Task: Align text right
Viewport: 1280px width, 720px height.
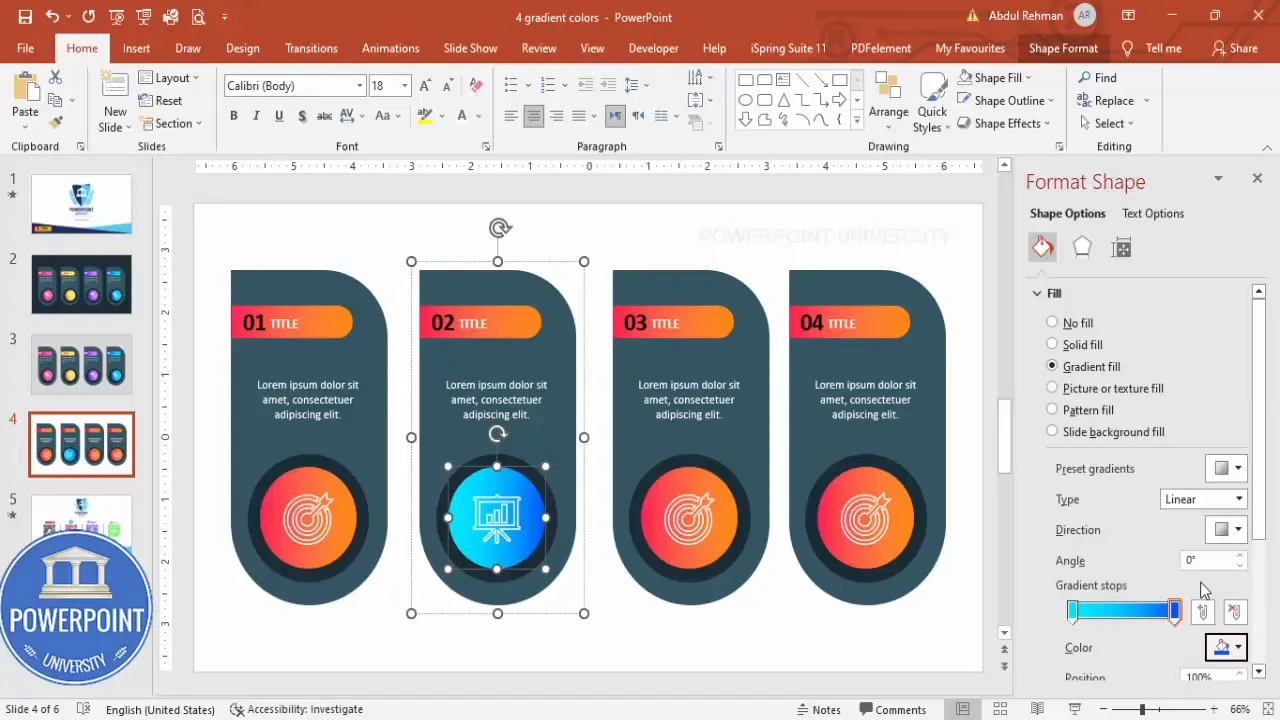Action: pos(557,116)
